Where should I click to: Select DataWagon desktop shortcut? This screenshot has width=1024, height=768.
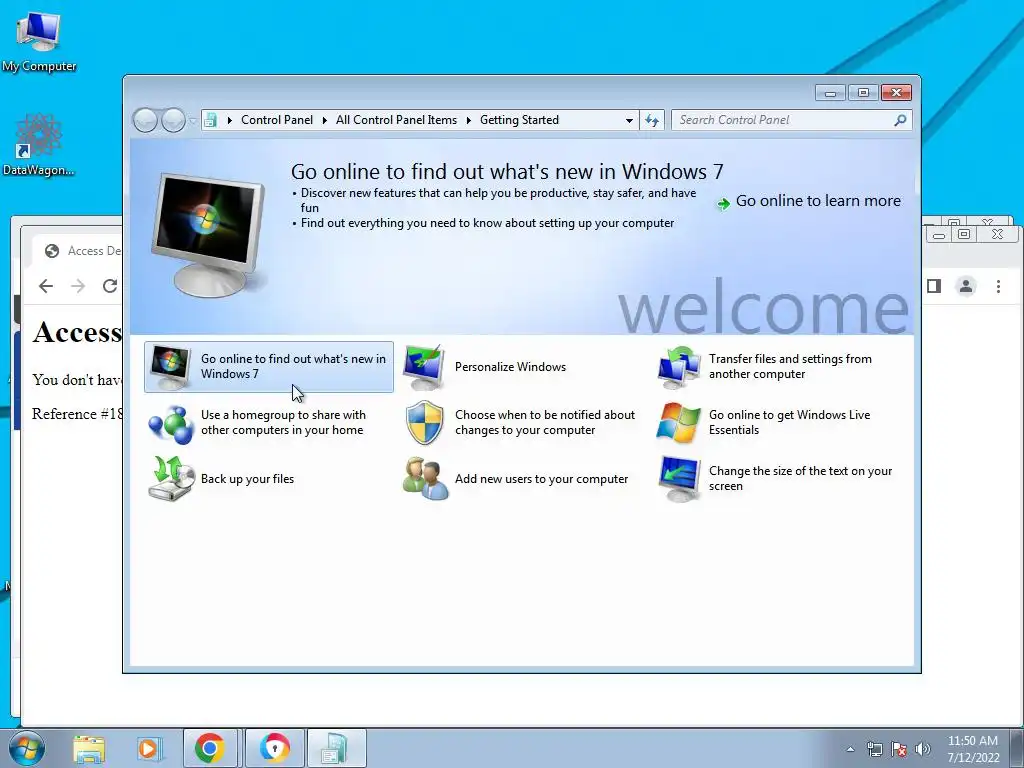coord(39,145)
